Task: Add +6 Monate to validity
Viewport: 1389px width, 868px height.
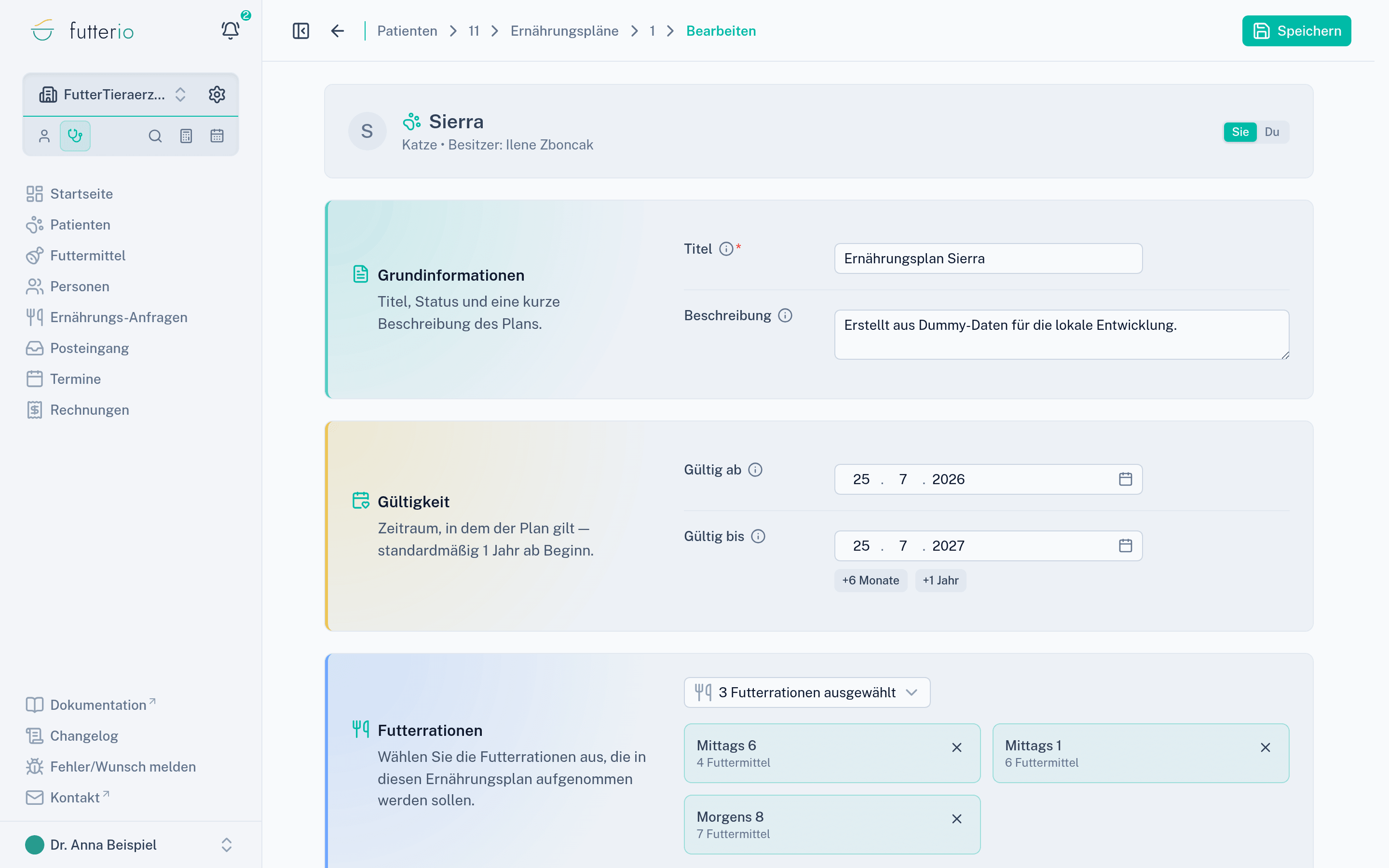Action: 870,581
